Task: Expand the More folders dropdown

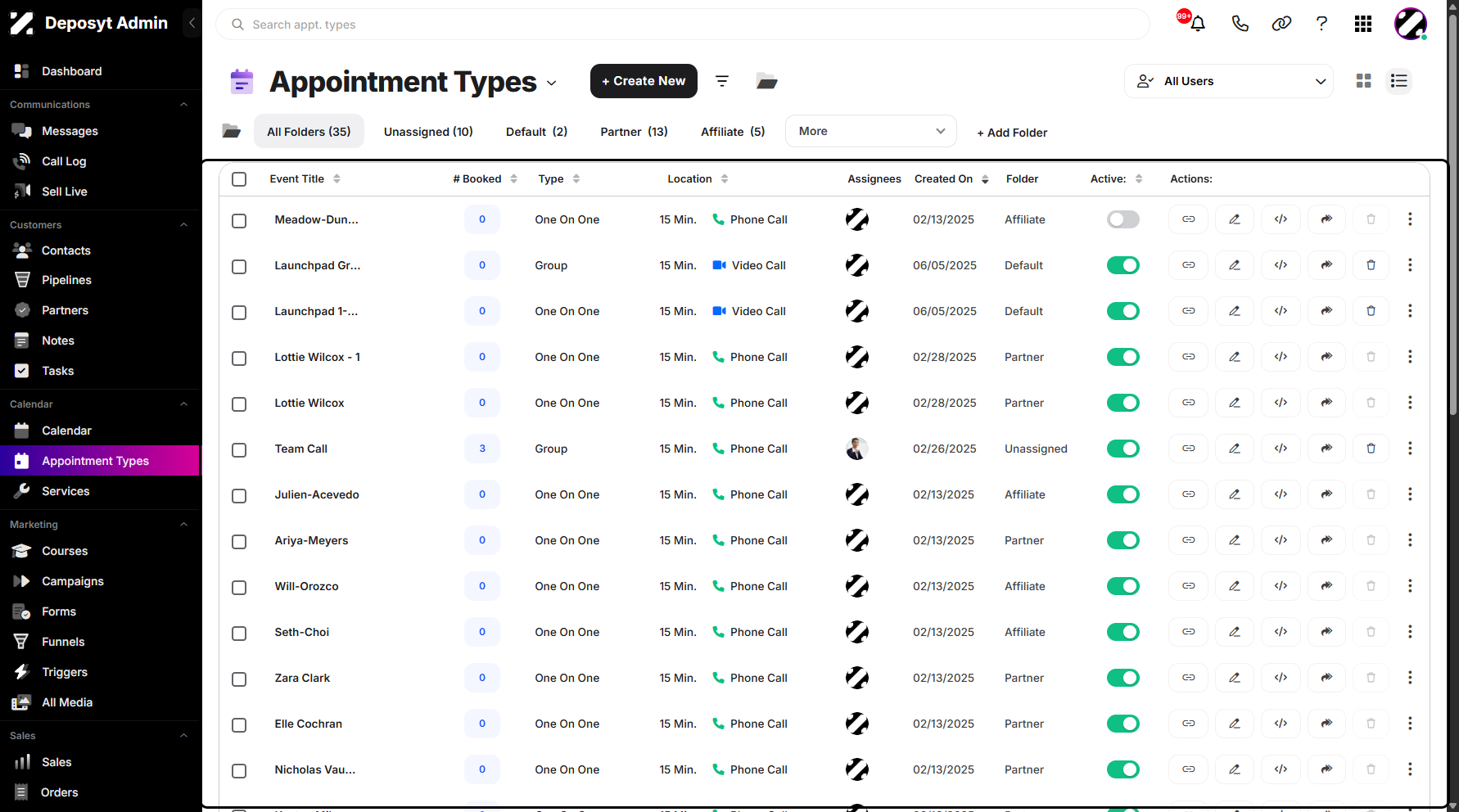Action: [870, 131]
